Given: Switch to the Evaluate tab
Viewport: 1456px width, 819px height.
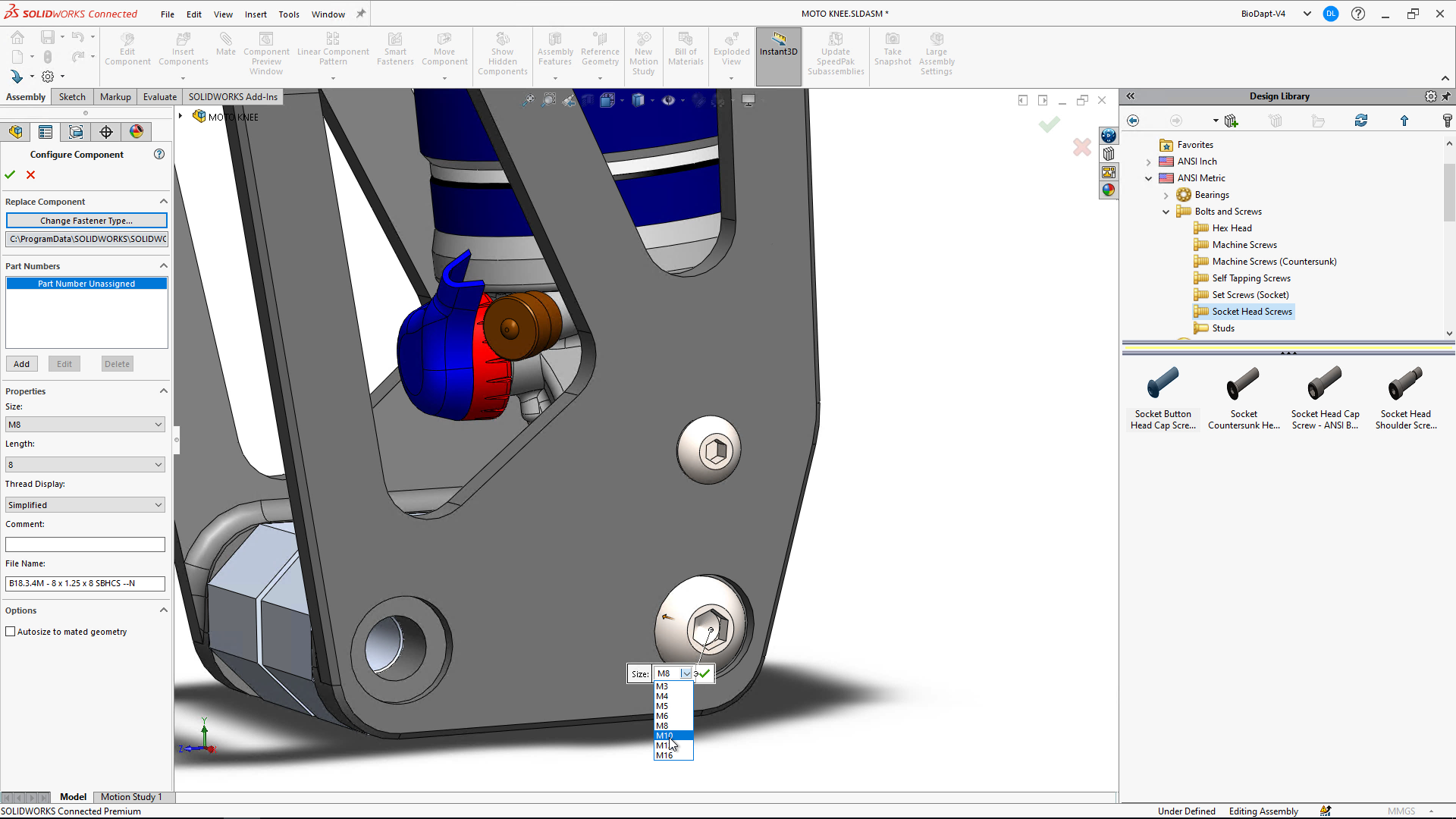Looking at the screenshot, I should pos(159,96).
